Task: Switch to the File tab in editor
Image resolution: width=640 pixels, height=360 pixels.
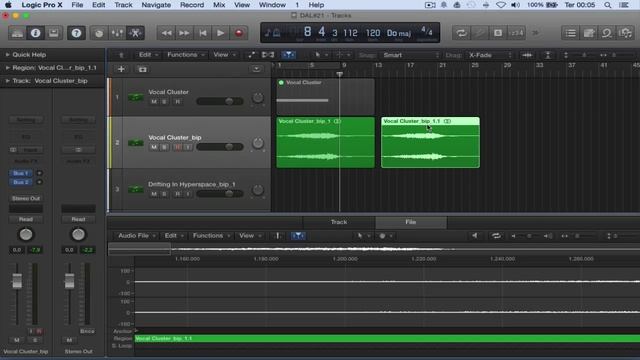Action: click(x=411, y=222)
